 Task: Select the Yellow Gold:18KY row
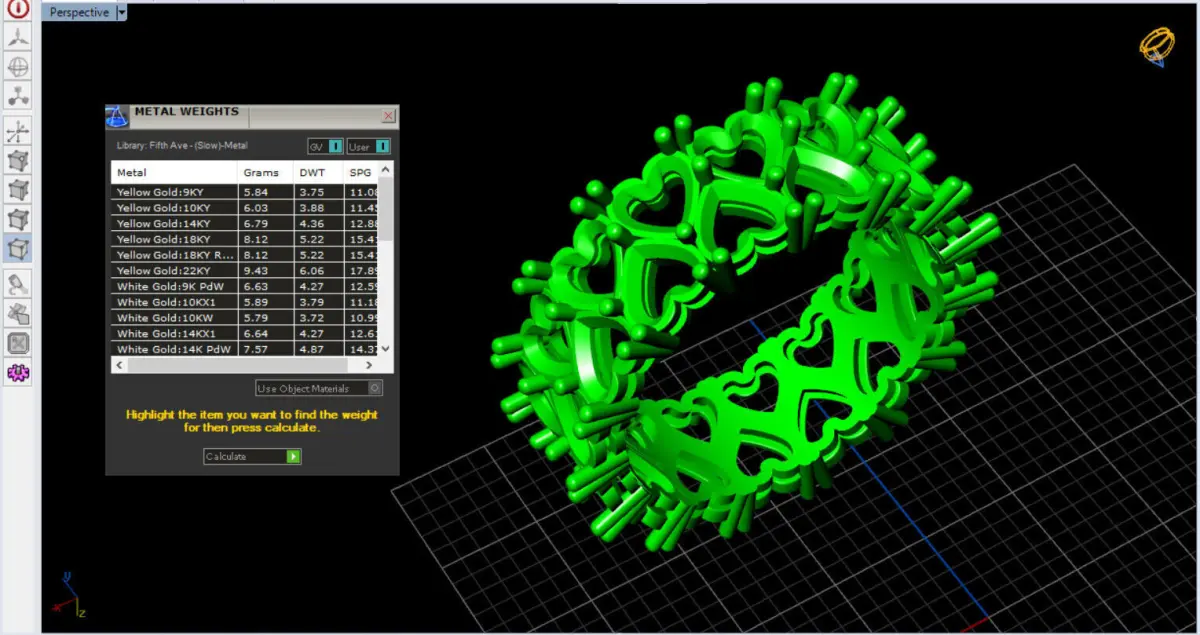[246, 239]
